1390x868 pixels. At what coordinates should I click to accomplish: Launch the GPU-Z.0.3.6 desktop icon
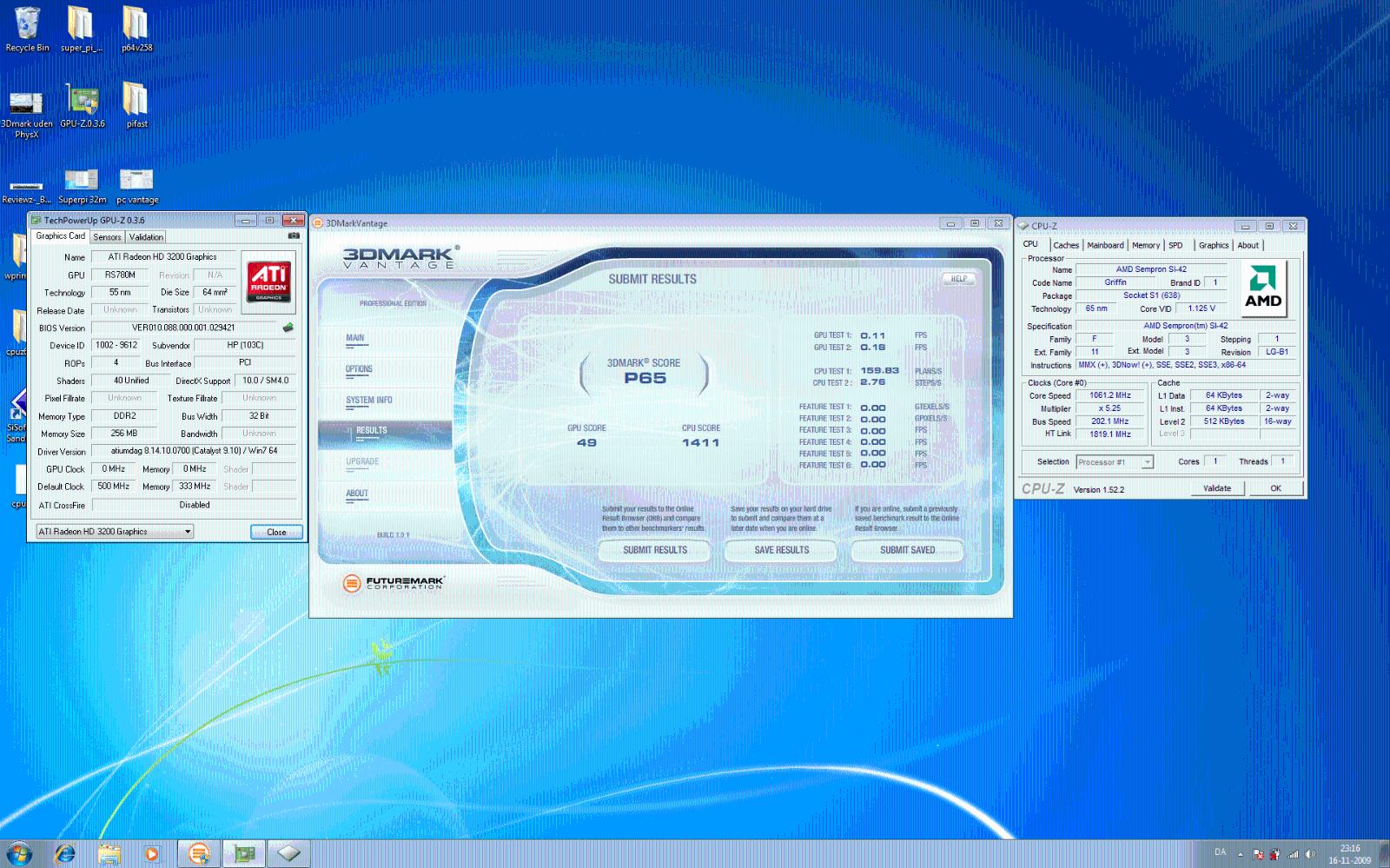pos(83,106)
